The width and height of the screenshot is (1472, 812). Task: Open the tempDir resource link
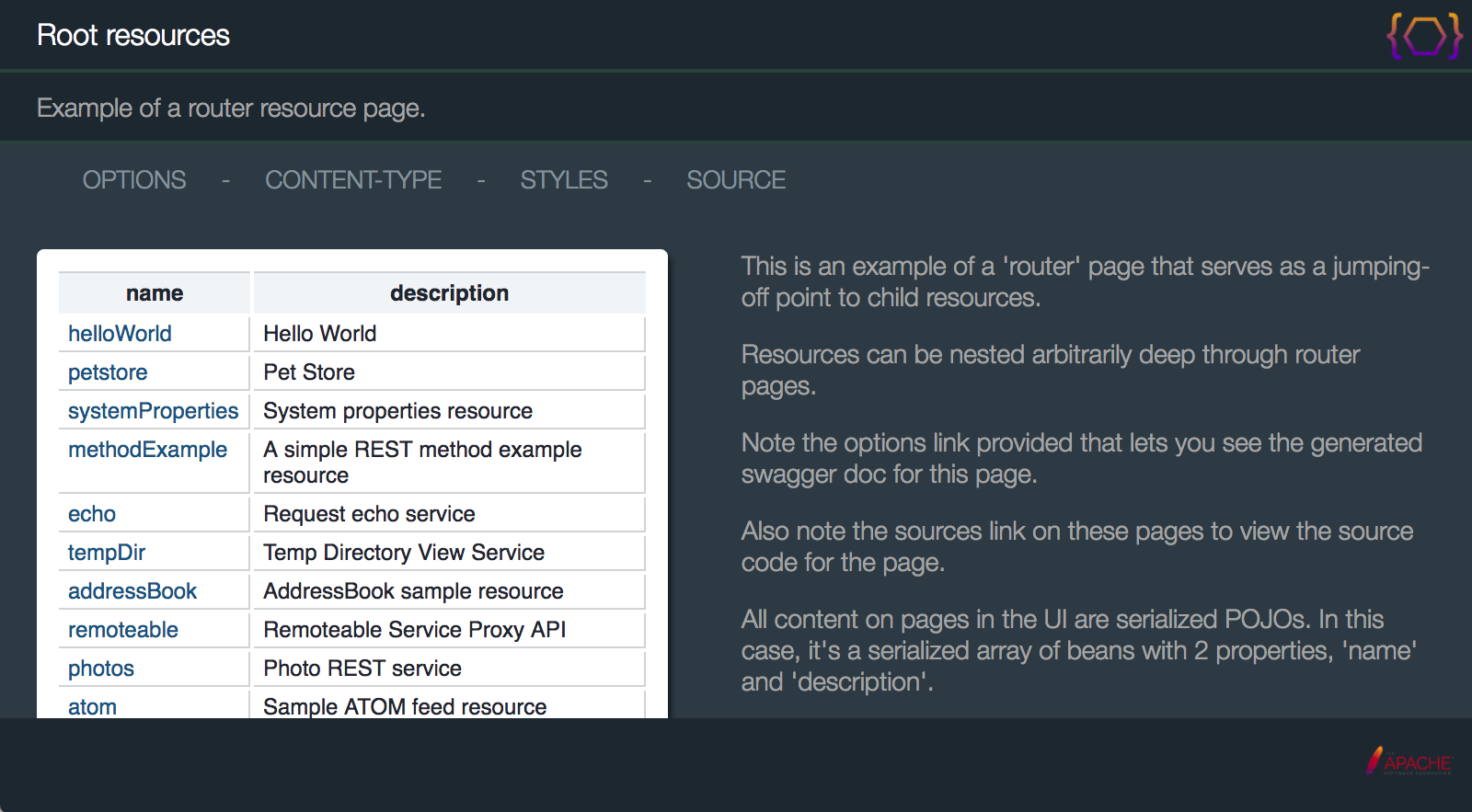pos(107,553)
